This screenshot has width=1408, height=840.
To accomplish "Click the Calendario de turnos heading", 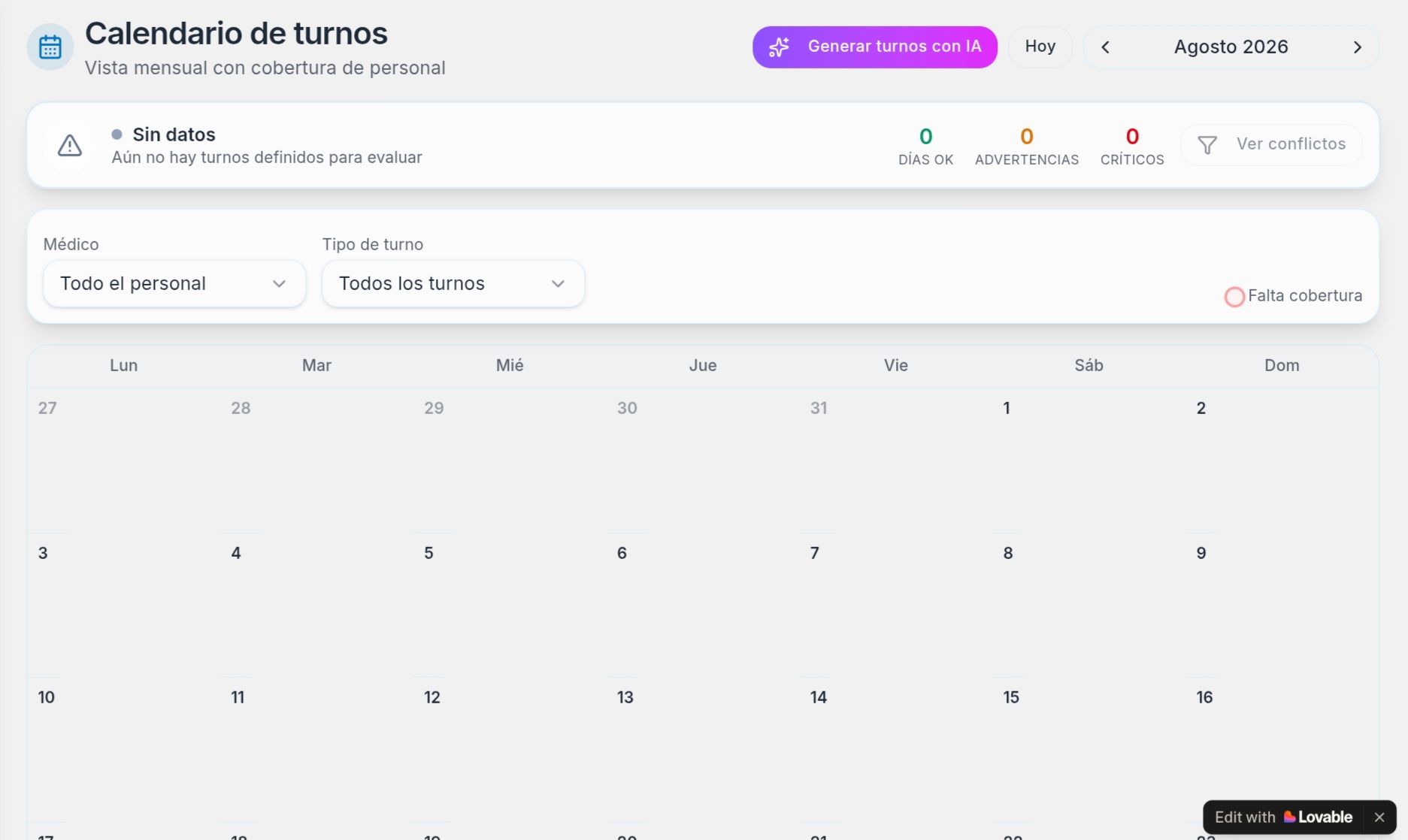I will click(x=236, y=33).
